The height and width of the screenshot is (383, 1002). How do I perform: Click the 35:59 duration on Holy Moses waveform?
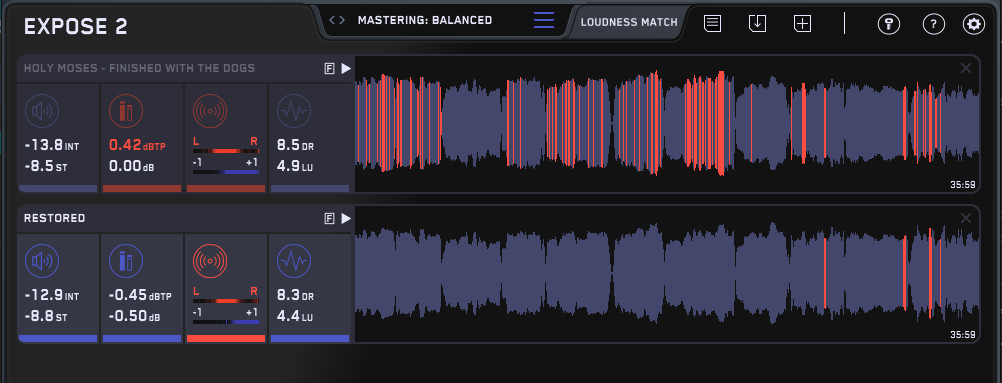[x=962, y=185]
